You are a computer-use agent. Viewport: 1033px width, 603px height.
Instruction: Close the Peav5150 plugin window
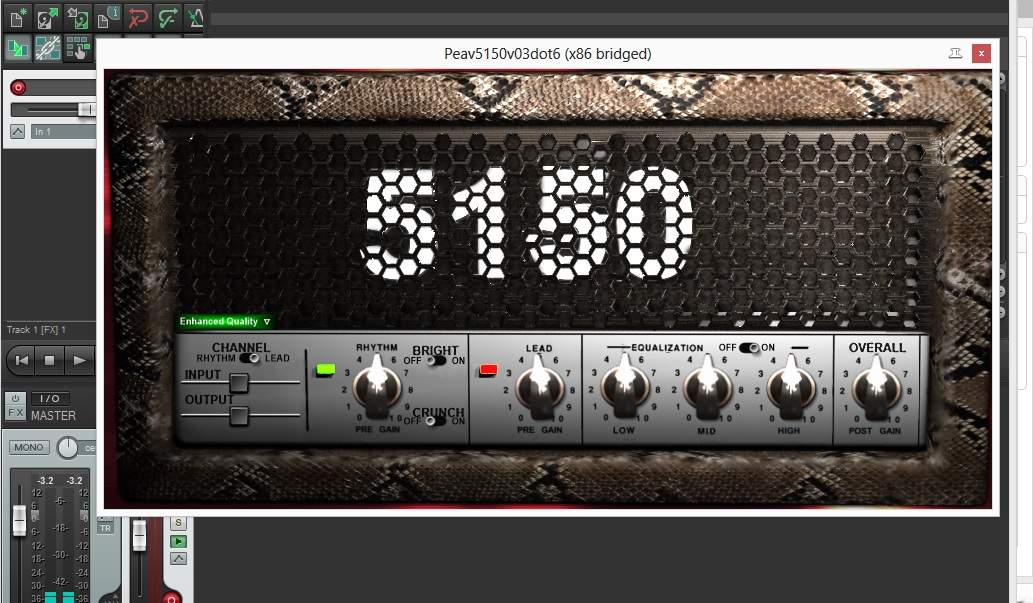coord(981,53)
